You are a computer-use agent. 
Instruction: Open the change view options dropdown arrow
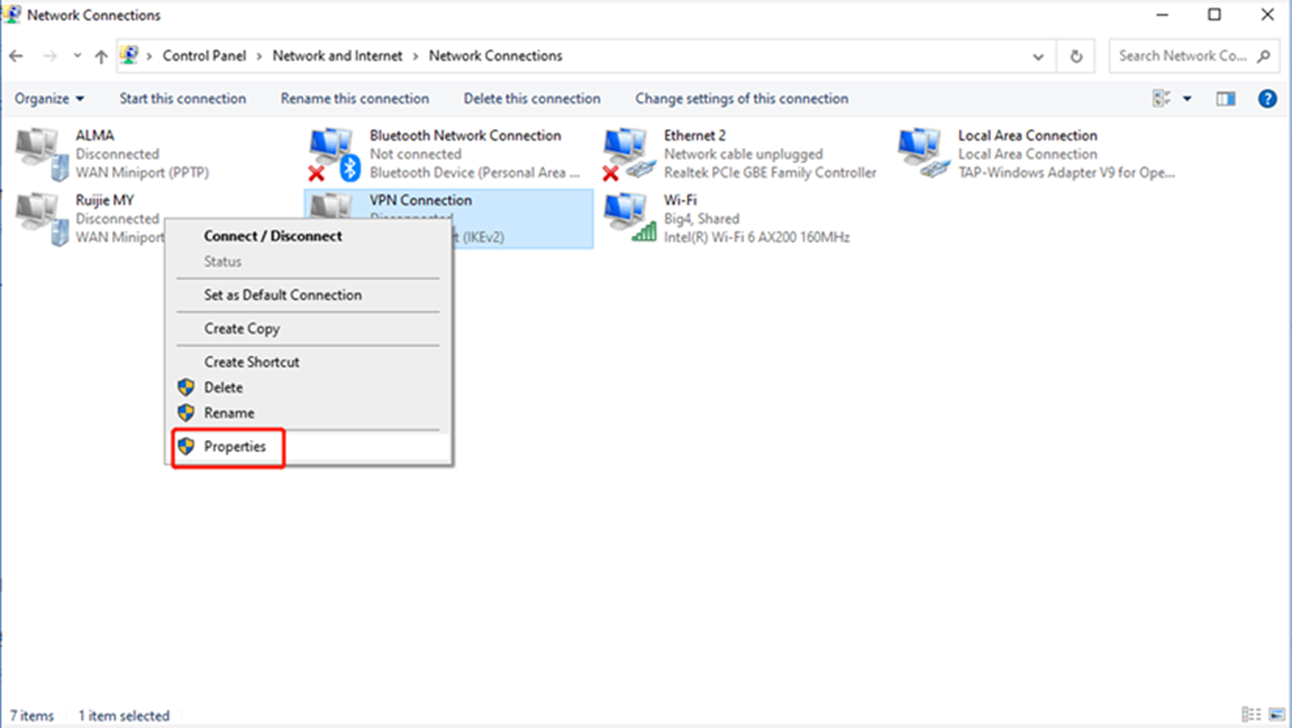(1187, 99)
